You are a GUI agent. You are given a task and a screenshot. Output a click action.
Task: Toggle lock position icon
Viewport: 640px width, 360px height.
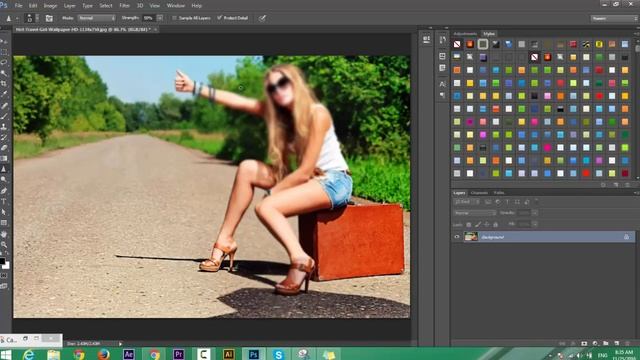487,224
